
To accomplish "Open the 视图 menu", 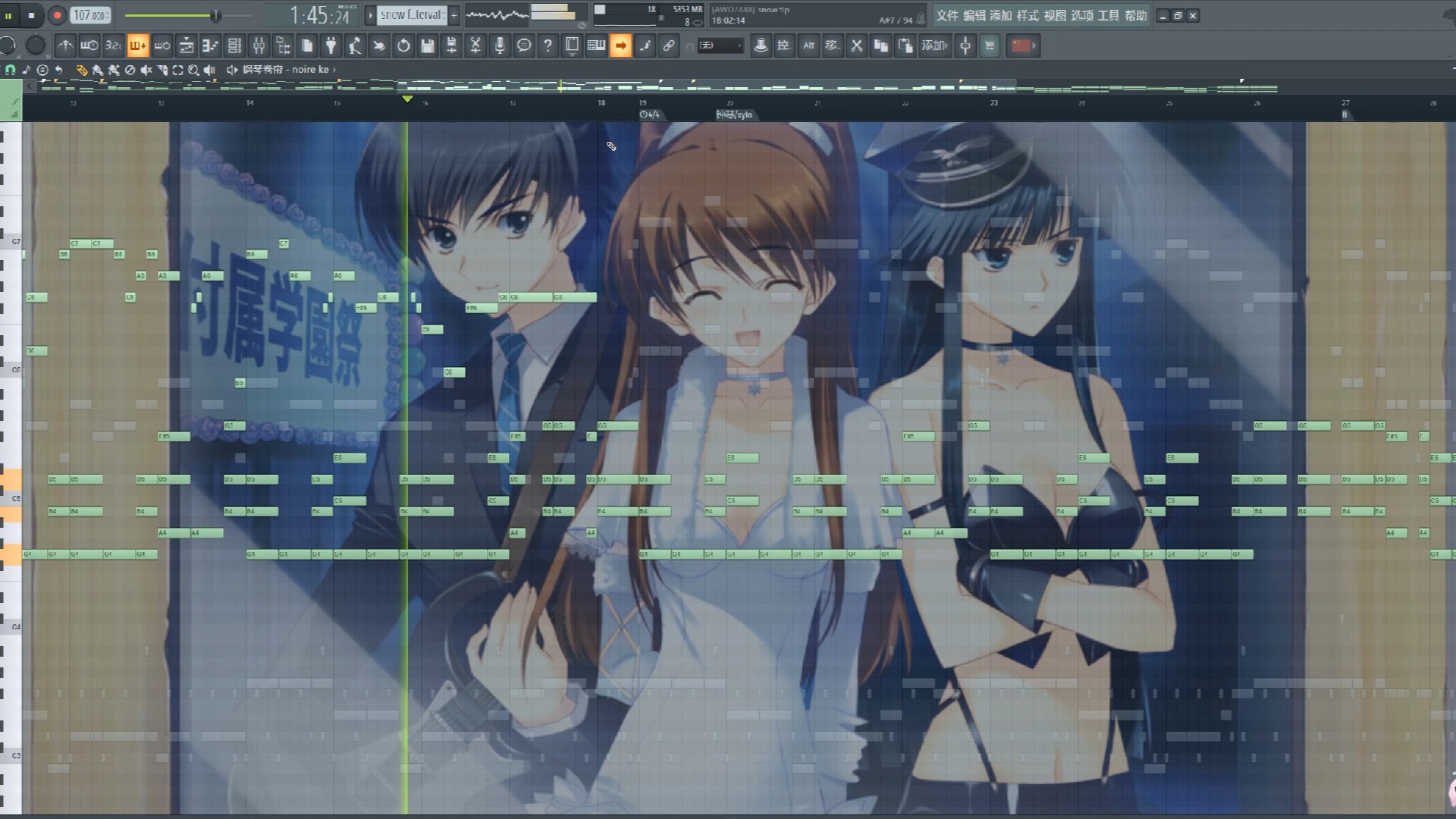I will coord(1055,15).
